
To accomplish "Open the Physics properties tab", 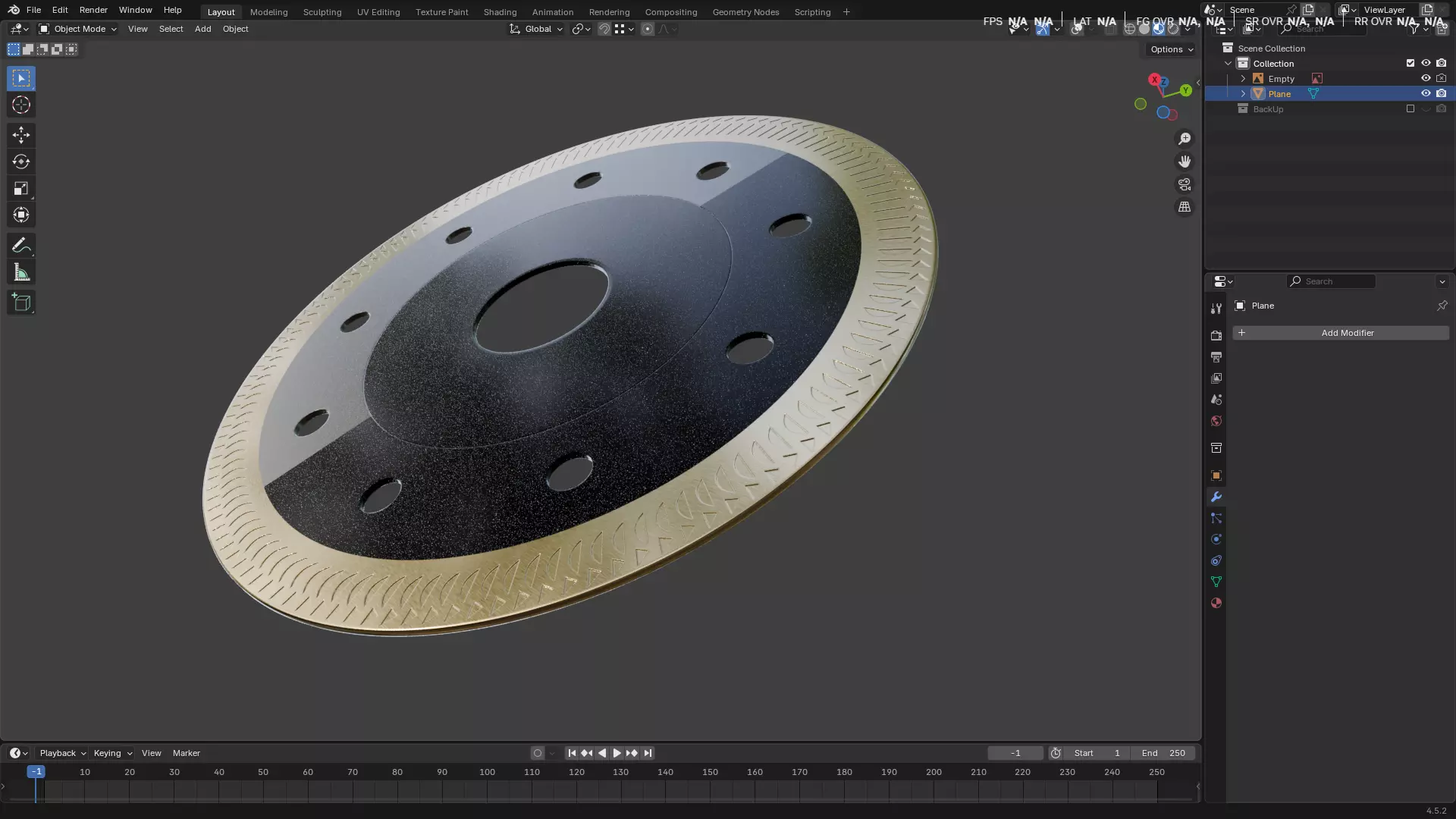I will point(1216,539).
